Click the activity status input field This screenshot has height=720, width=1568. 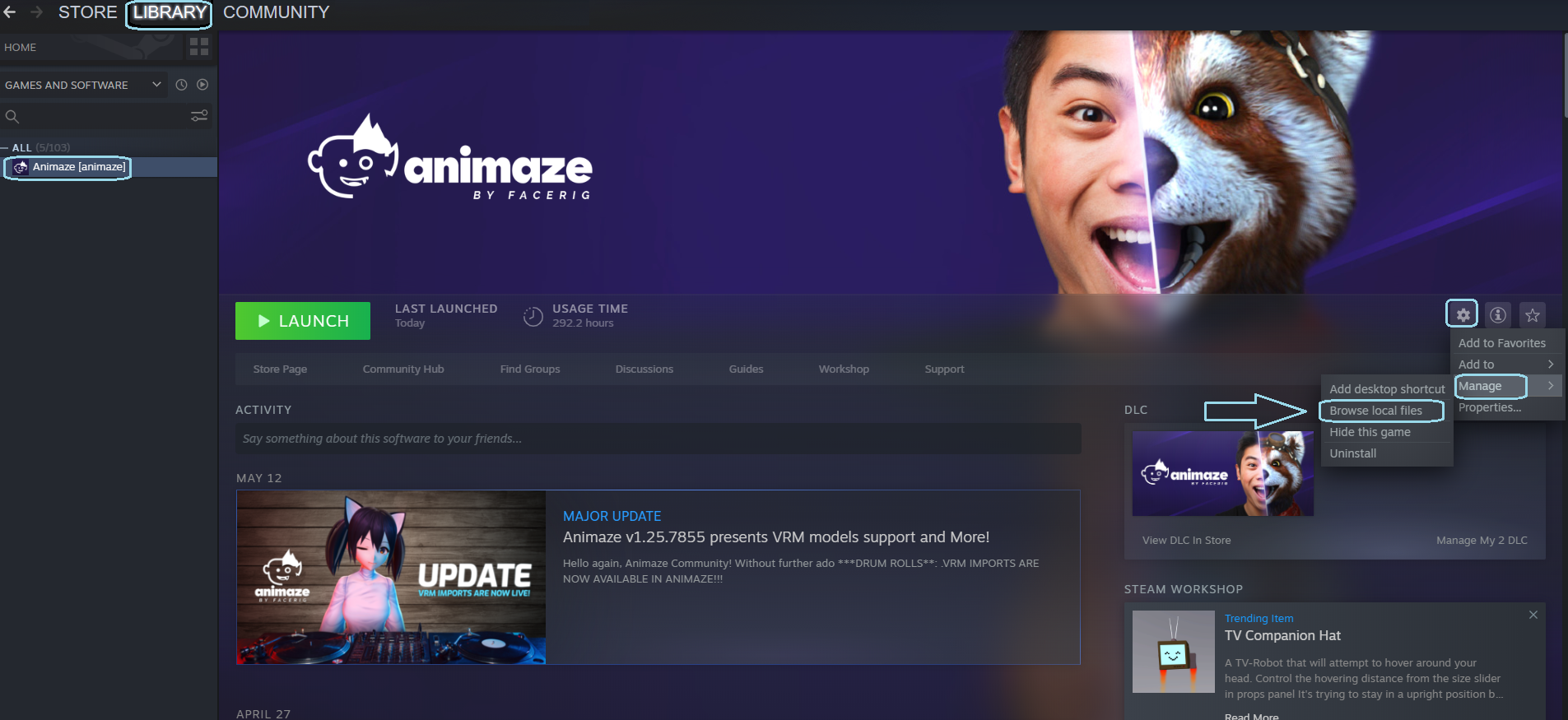(658, 439)
